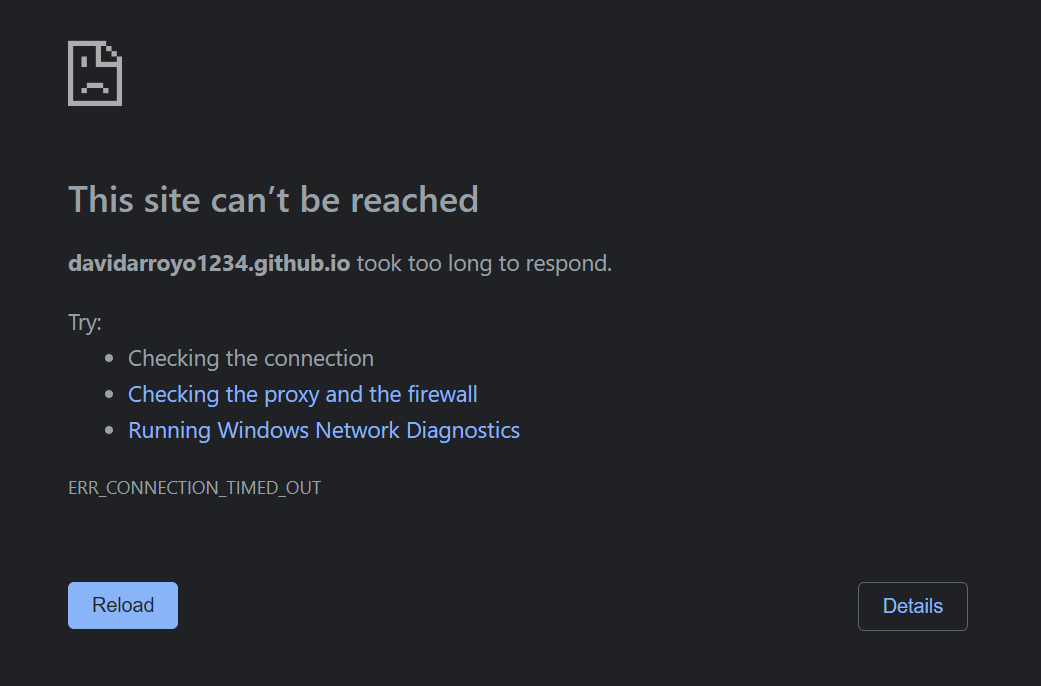Click the davidarroyo1234.github.io hostname text
The width and height of the screenshot is (1041, 686).
[x=208, y=263]
